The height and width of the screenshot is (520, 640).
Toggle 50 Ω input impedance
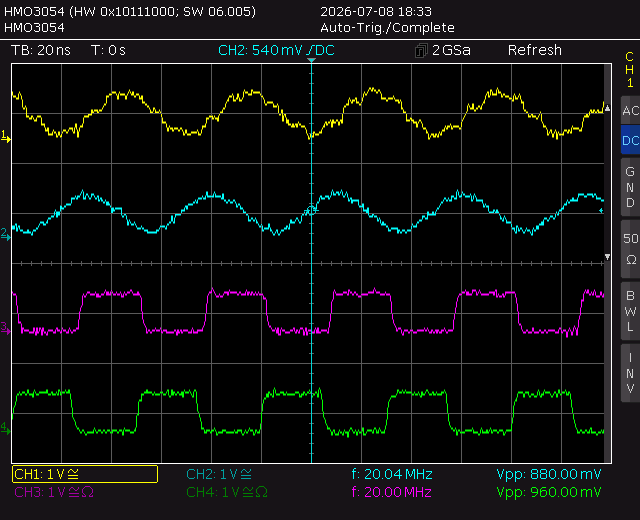(x=630, y=249)
